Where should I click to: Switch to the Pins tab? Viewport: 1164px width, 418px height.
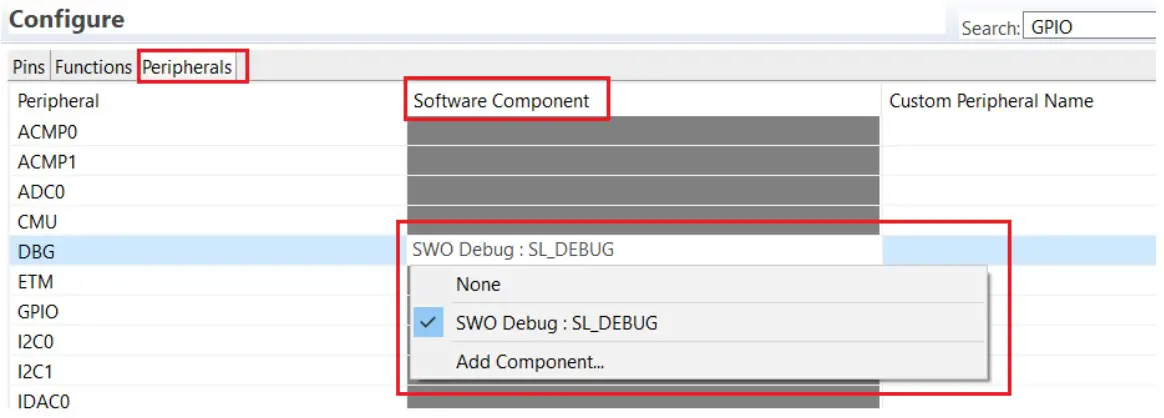(x=28, y=68)
